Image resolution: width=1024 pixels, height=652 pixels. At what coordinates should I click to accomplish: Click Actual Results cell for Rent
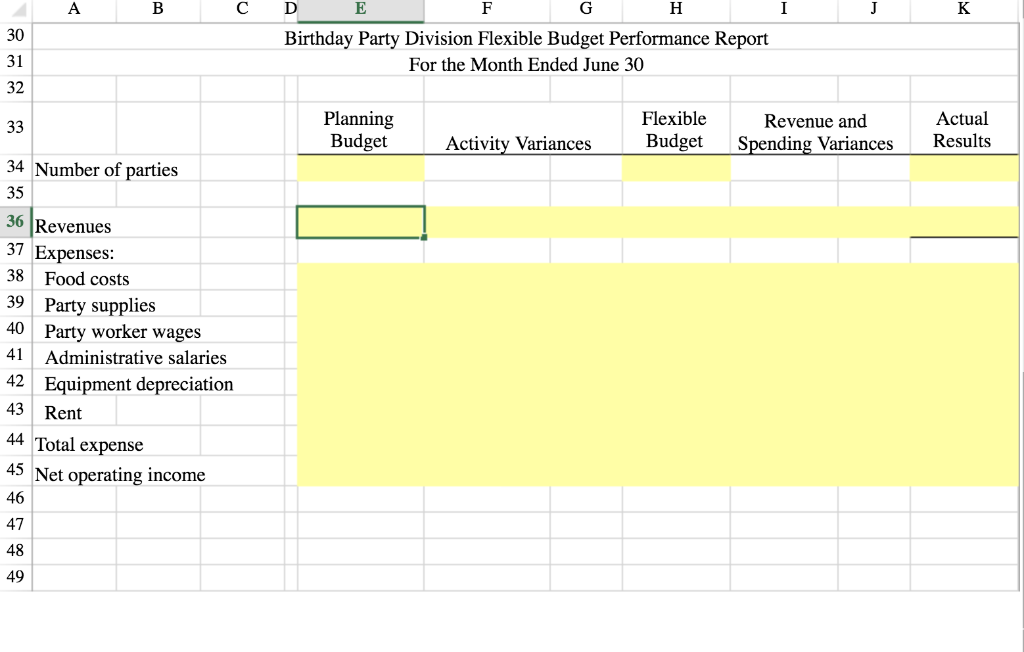(x=964, y=410)
